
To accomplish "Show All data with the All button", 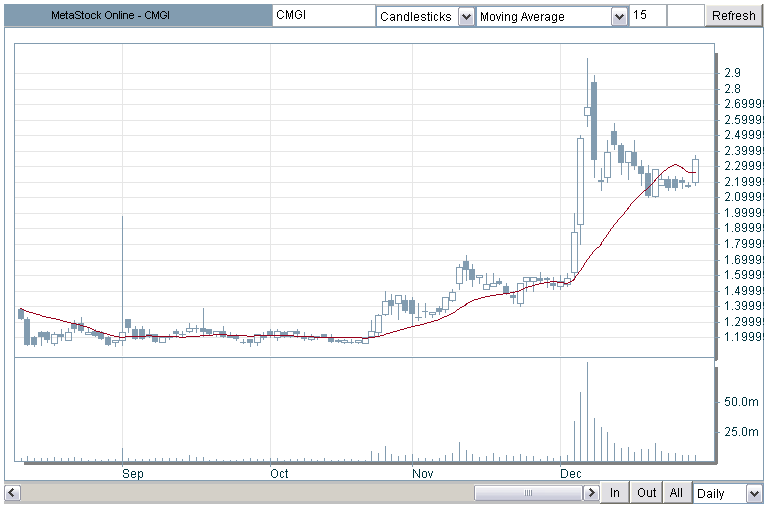I will point(676,492).
